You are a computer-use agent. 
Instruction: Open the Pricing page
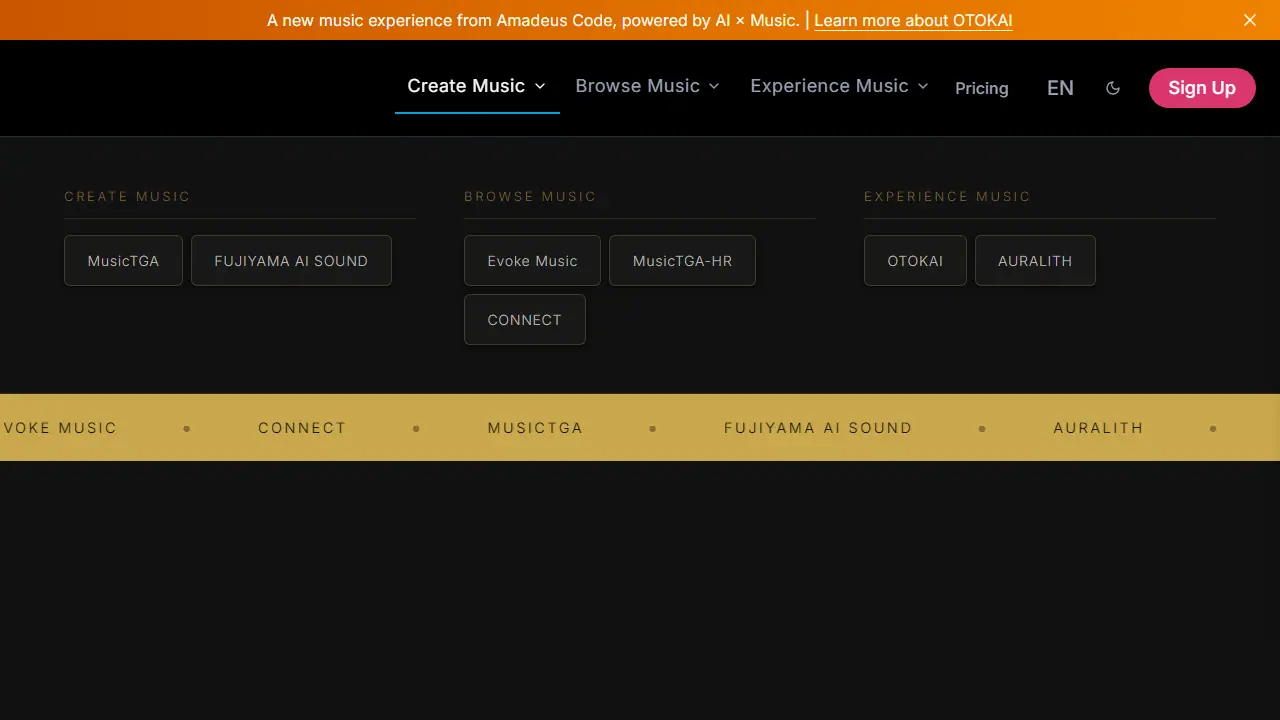click(981, 88)
